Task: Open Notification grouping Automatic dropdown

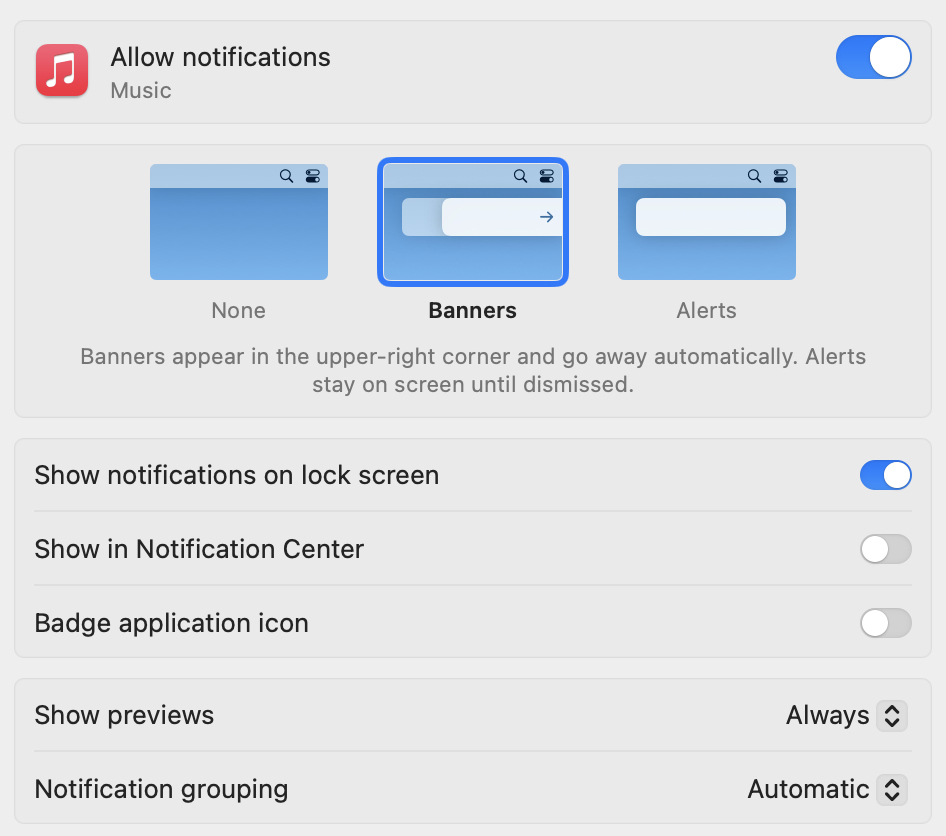Action: tap(827, 789)
